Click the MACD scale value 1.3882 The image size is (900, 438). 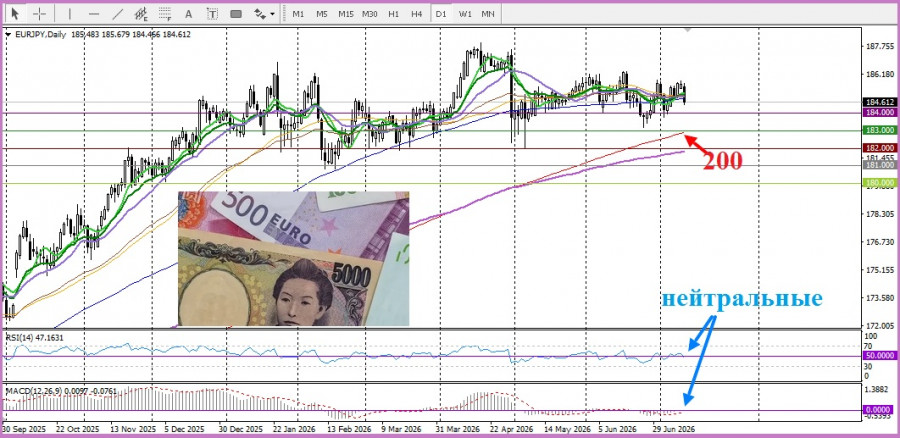tap(879, 389)
